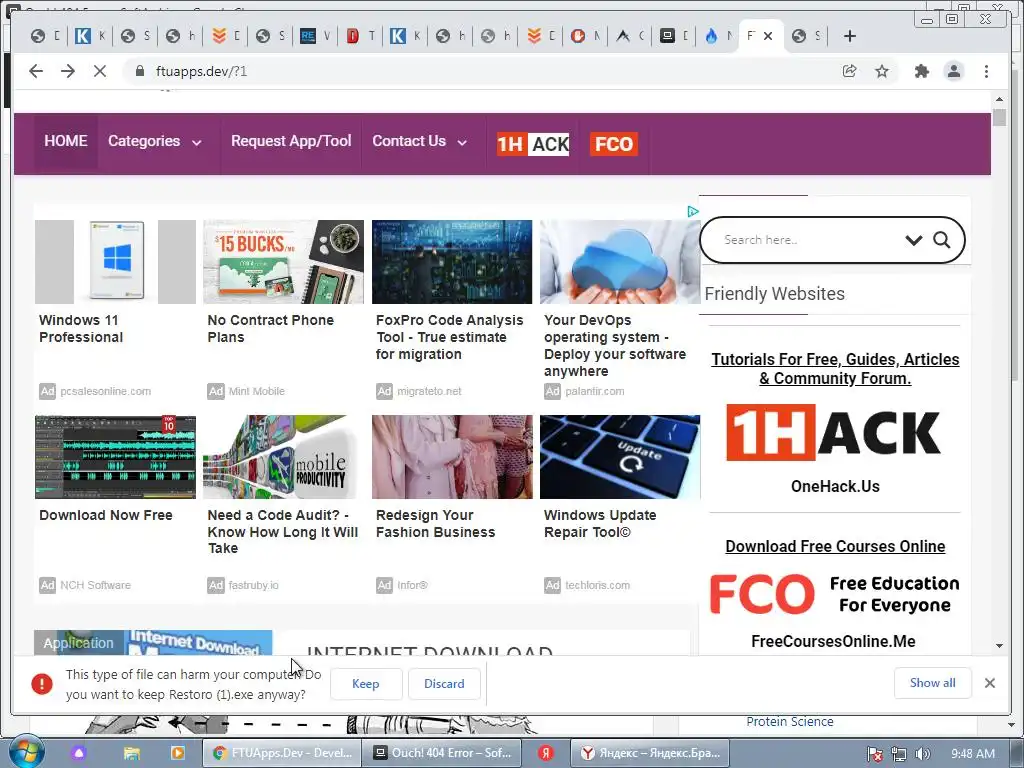
Task: Click the page vertical scrollbar thumb
Action: (999, 118)
